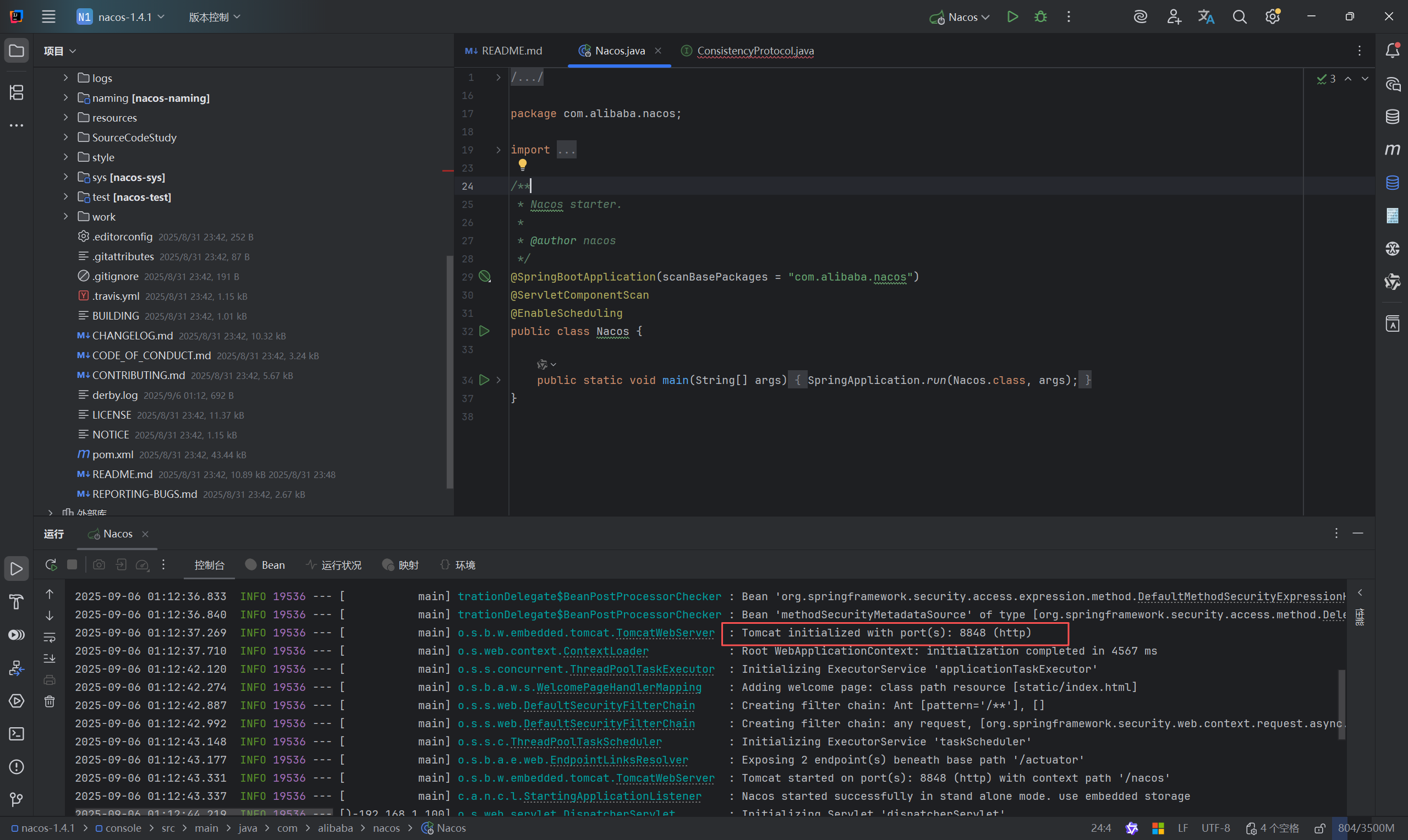The height and width of the screenshot is (840, 1408).
Task: Toggle soft-wrap in console output
Action: pos(50,638)
